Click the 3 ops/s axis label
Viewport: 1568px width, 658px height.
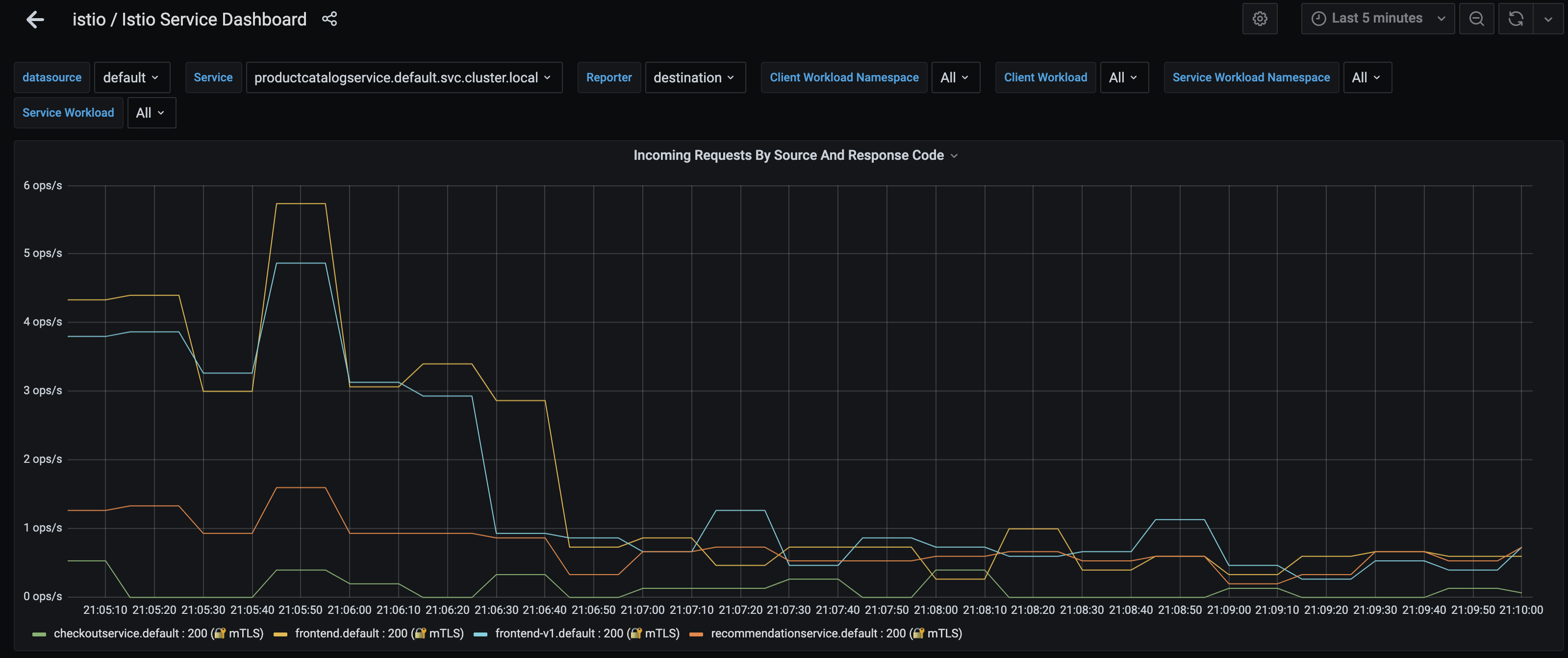[43, 391]
